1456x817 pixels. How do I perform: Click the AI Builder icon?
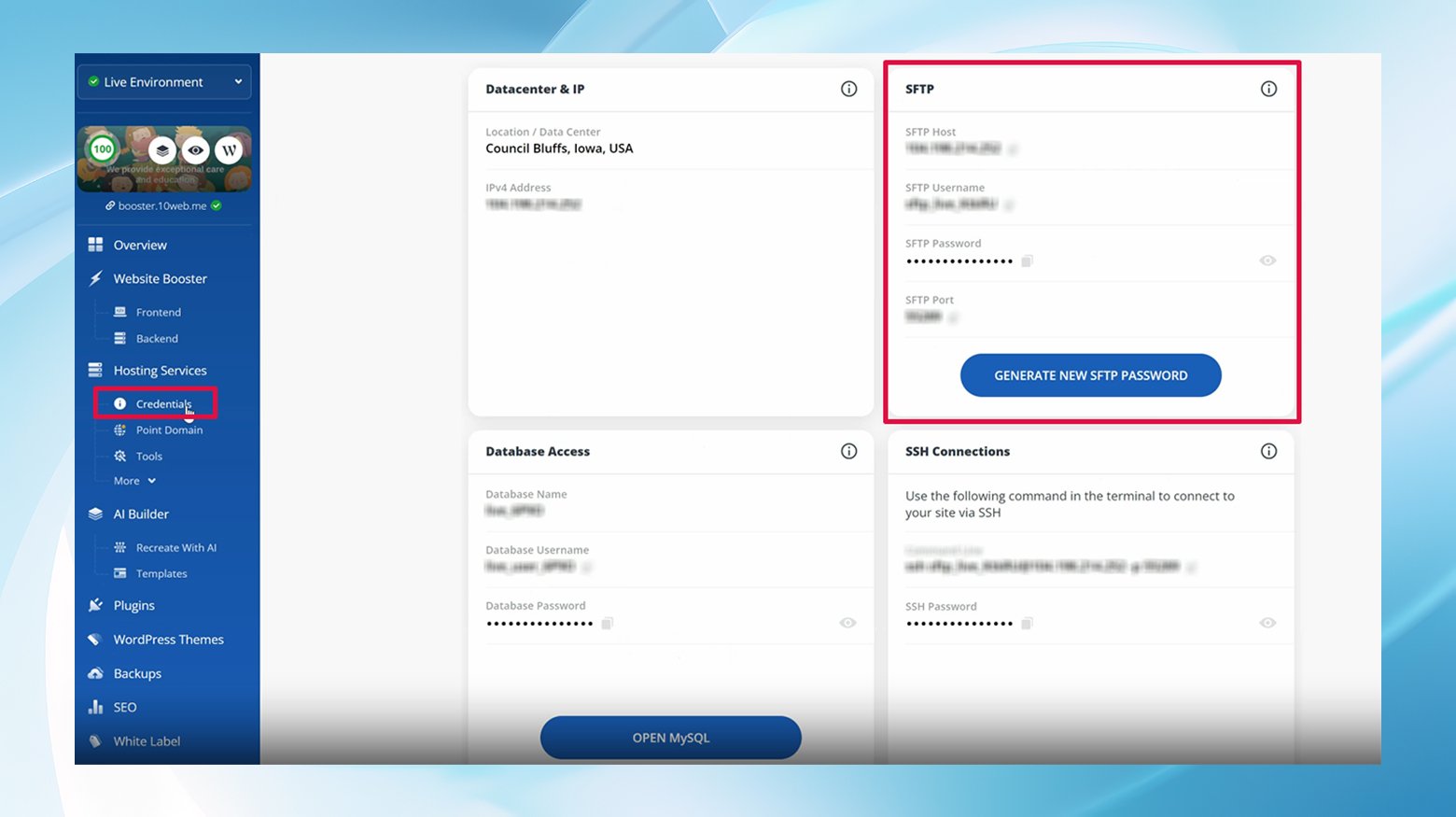coord(94,514)
